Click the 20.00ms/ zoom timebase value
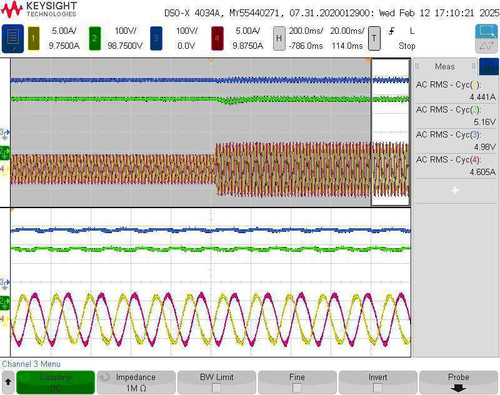Screen dimensions: 500x395 point(347,31)
